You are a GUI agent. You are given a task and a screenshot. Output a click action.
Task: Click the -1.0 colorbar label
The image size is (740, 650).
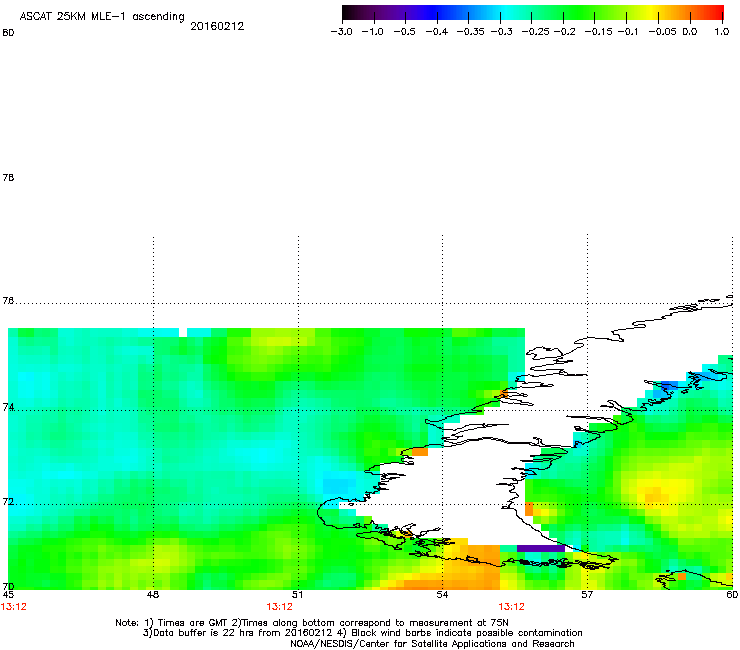coord(372,32)
